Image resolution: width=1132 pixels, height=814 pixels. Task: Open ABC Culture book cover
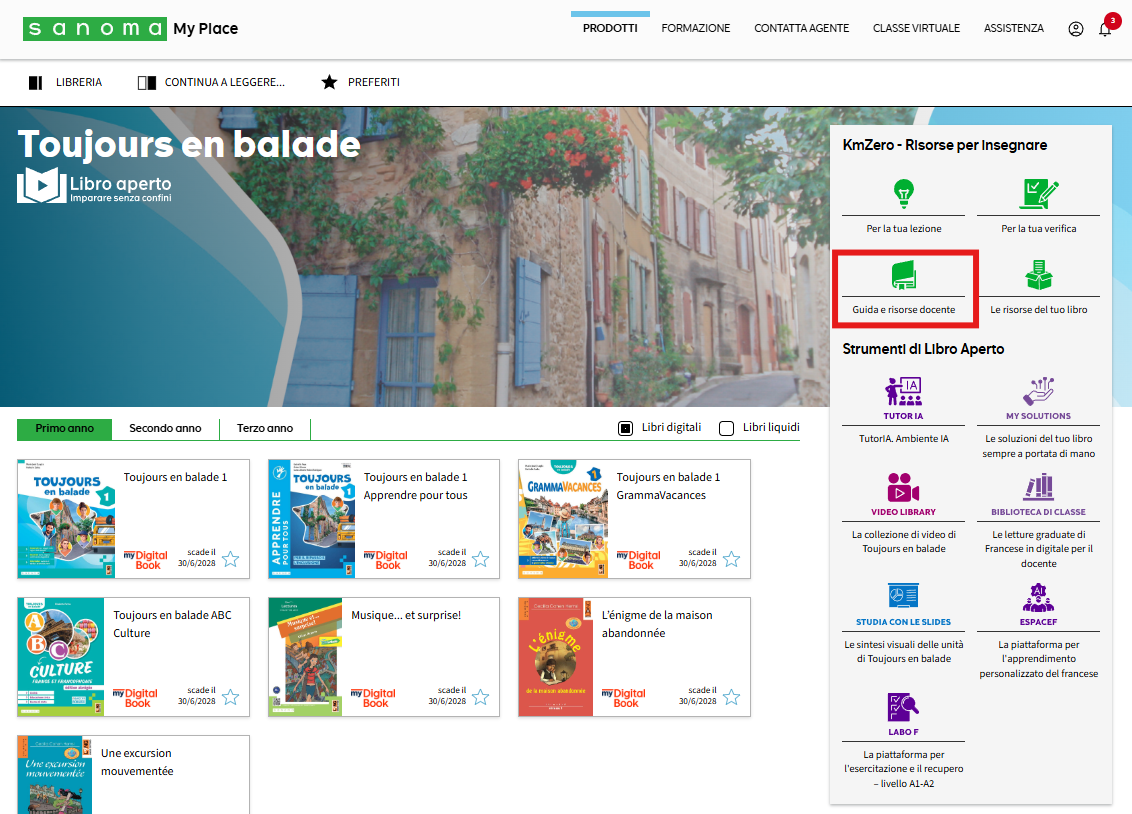(61, 657)
